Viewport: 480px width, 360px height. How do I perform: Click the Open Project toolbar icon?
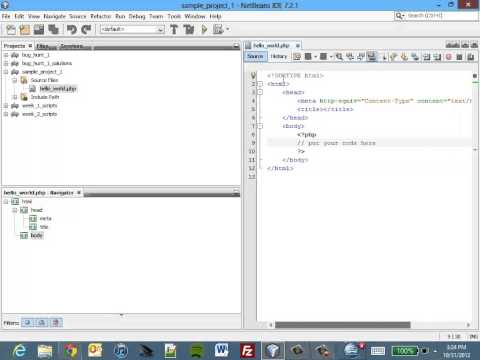point(39,29)
